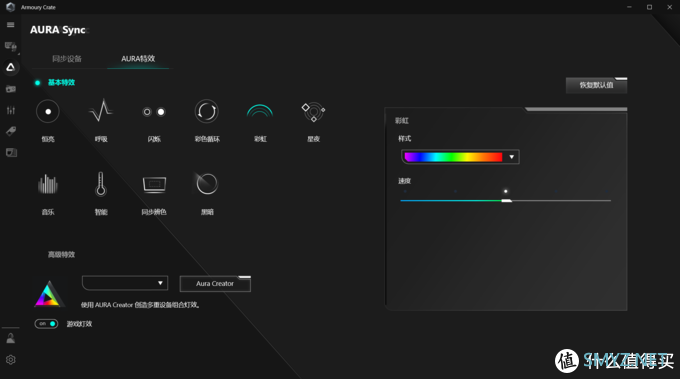Image resolution: width=680 pixels, height=379 pixels.
Task: Choose the 高级特效 advanced effects option
Action: 61,255
